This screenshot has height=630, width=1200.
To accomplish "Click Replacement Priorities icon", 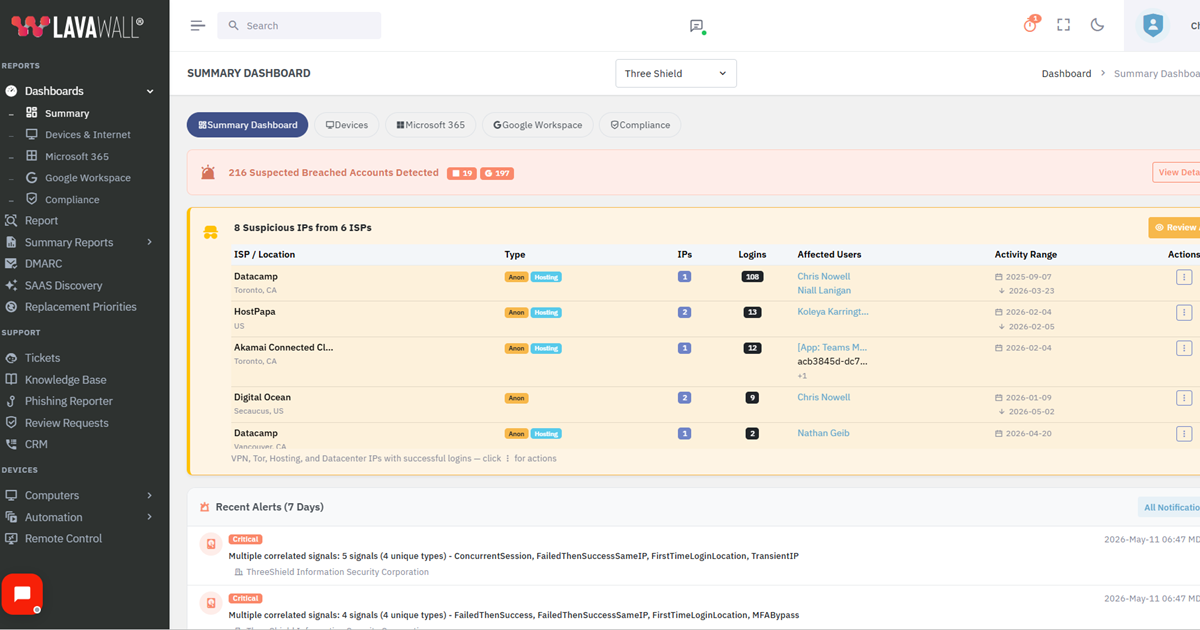I will click(x=11, y=307).
